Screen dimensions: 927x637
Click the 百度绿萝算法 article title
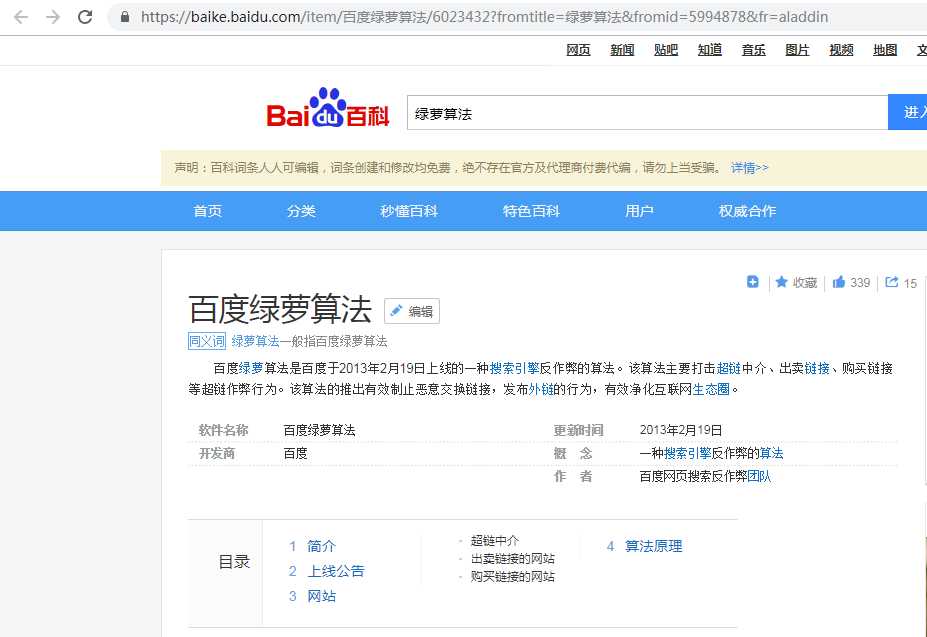[x=280, y=309]
